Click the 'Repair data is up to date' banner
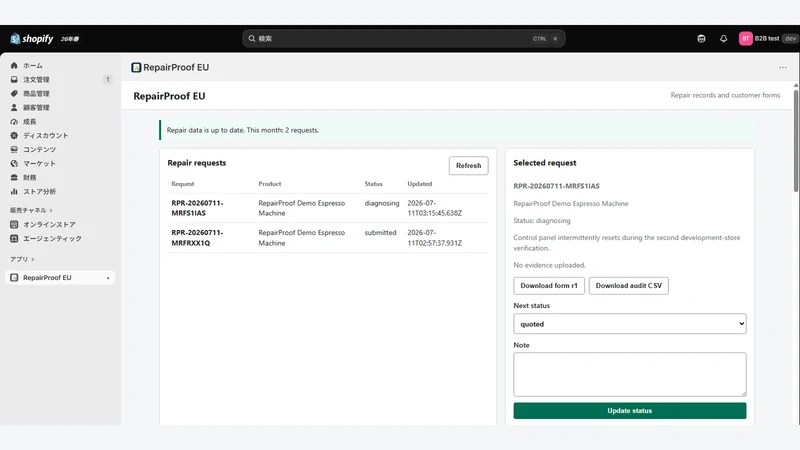This screenshot has height=450, width=800. (x=457, y=130)
